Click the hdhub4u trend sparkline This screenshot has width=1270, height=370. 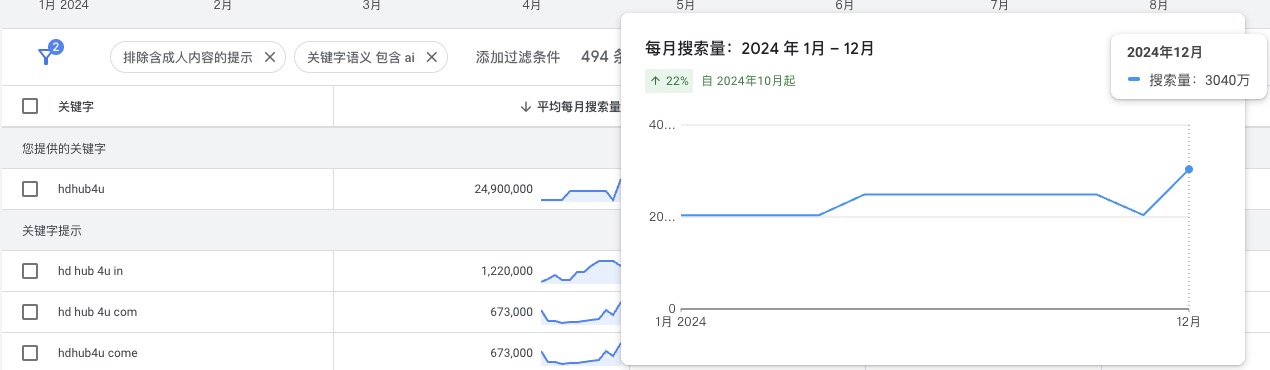[581, 190]
